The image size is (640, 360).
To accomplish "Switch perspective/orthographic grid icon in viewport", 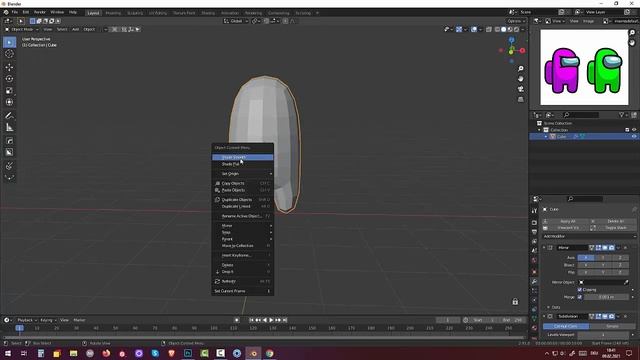I will [x=520, y=99].
